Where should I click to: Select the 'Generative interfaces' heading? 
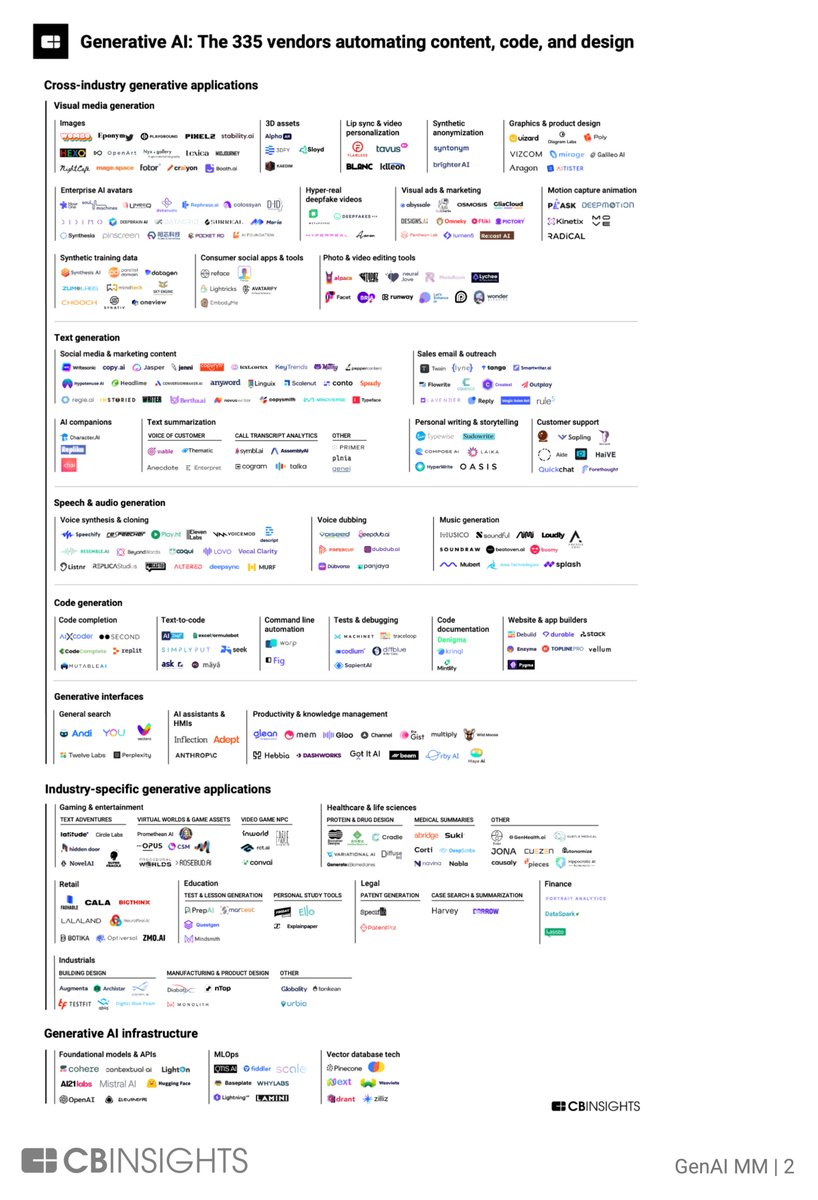[x=98, y=697]
